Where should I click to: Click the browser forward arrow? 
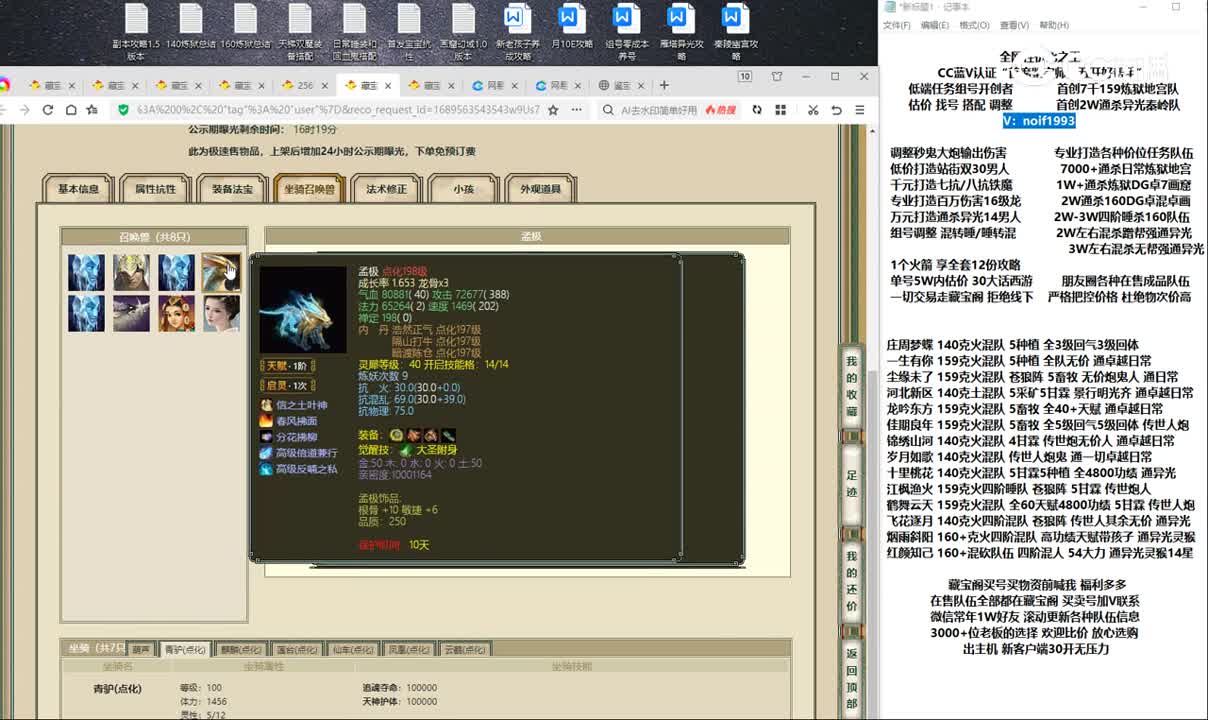(x=25, y=110)
